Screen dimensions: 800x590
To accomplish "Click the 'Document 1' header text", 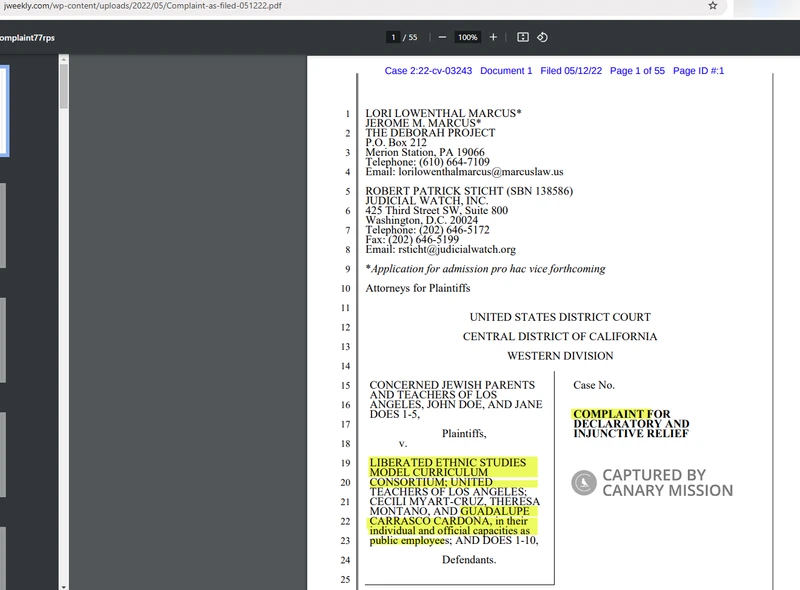I will 506,71.
